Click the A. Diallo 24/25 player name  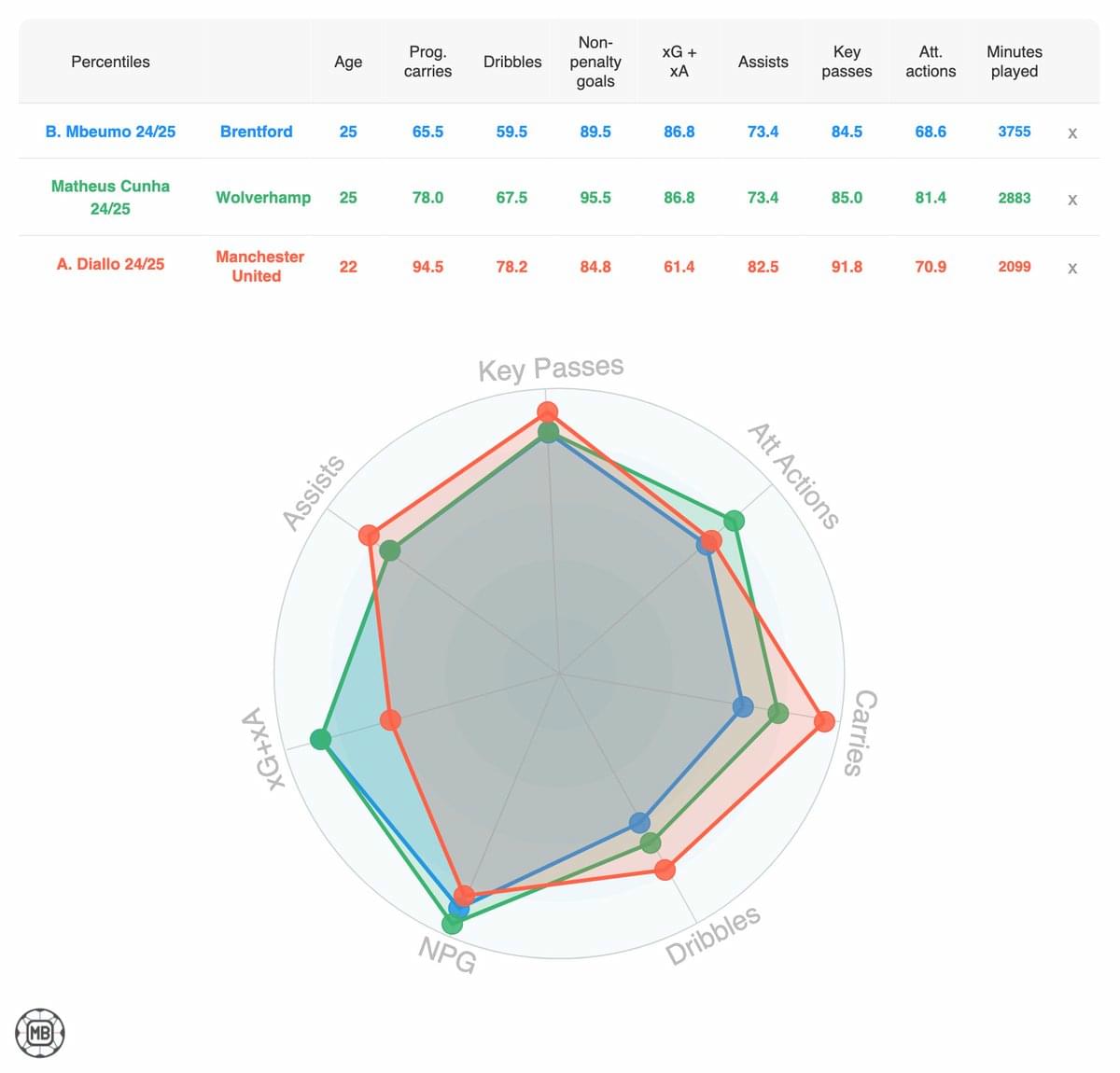[110, 264]
